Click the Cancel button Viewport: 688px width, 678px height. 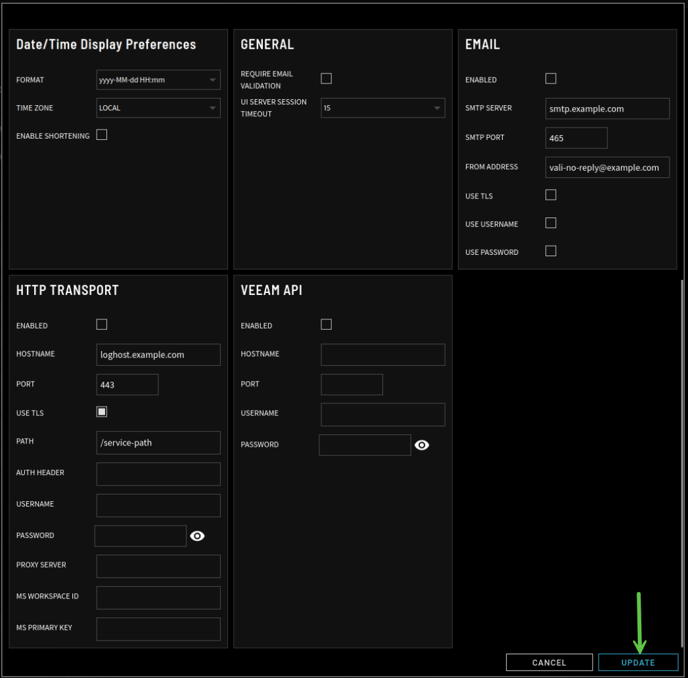(x=549, y=662)
